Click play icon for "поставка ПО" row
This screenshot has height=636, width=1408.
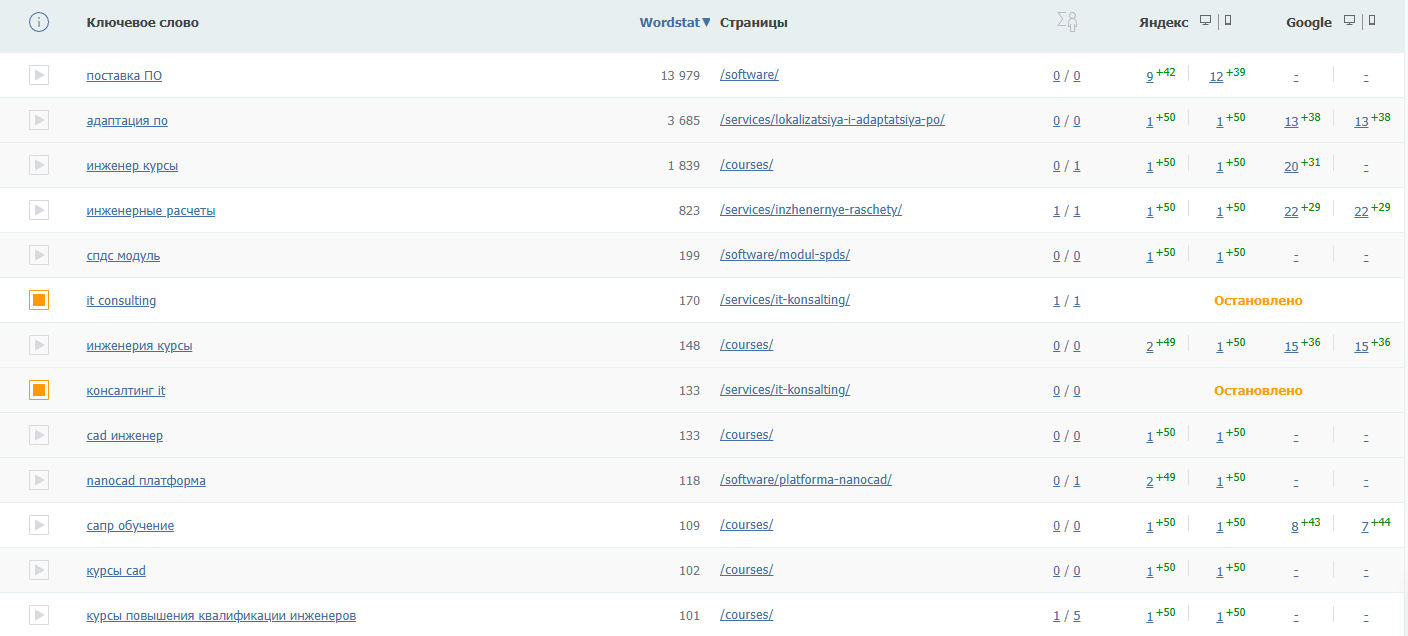(x=39, y=75)
